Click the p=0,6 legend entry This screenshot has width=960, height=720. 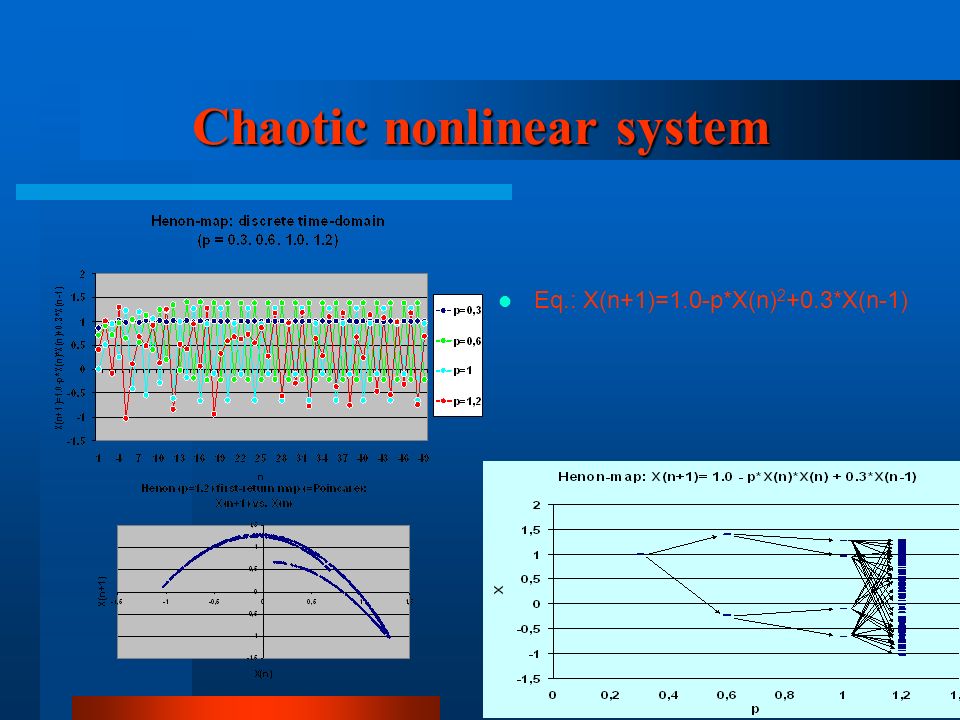459,341
